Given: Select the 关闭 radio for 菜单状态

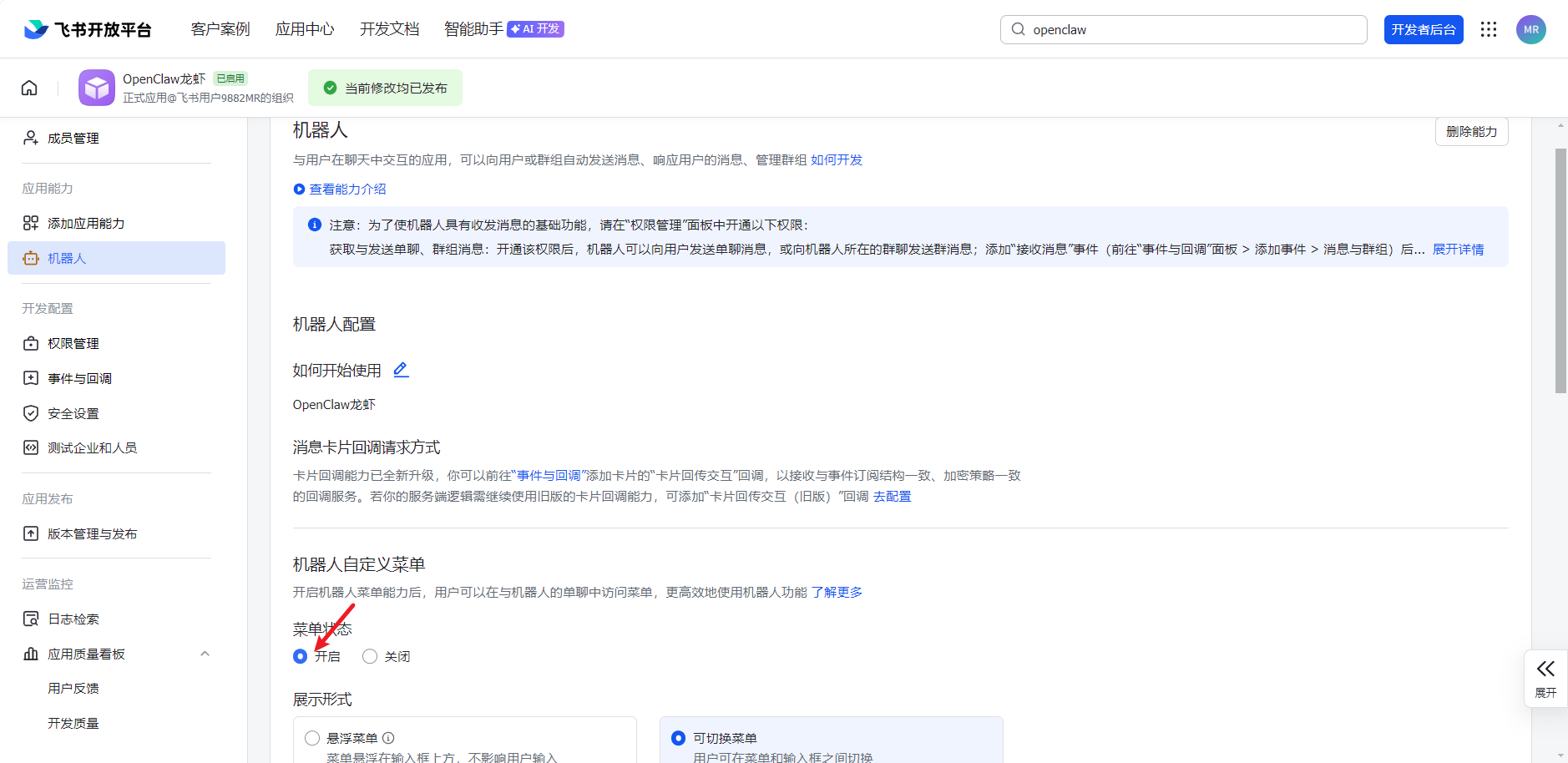Looking at the screenshot, I should tap(369, 656).
